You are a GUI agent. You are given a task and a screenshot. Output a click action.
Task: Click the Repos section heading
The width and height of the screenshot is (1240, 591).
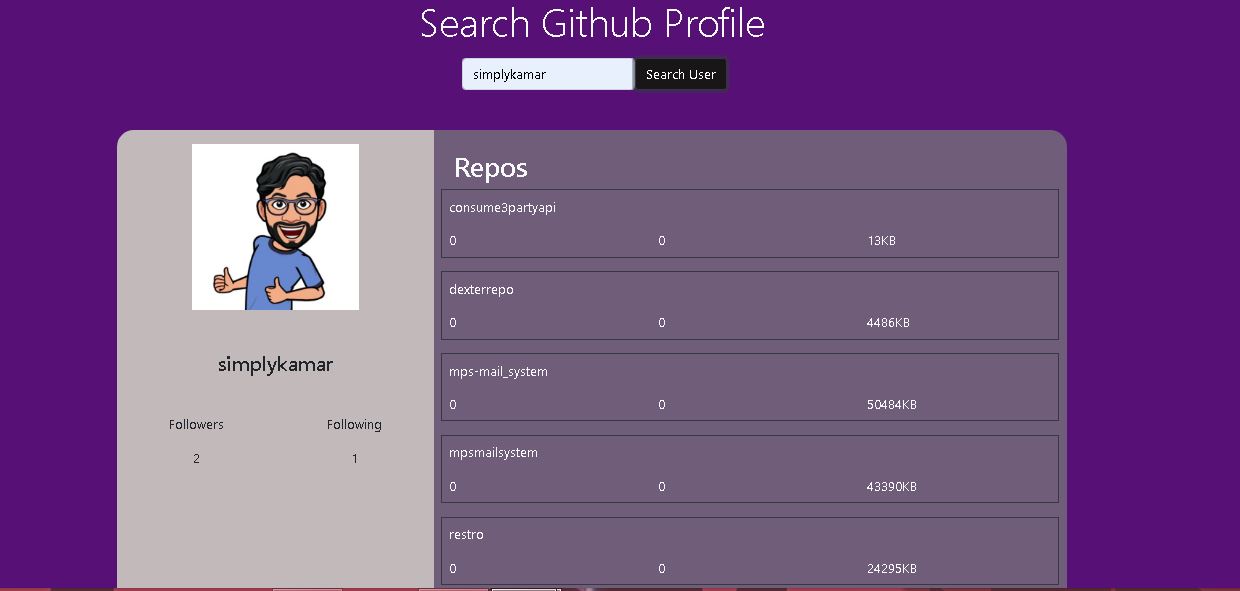pos(490,168)
